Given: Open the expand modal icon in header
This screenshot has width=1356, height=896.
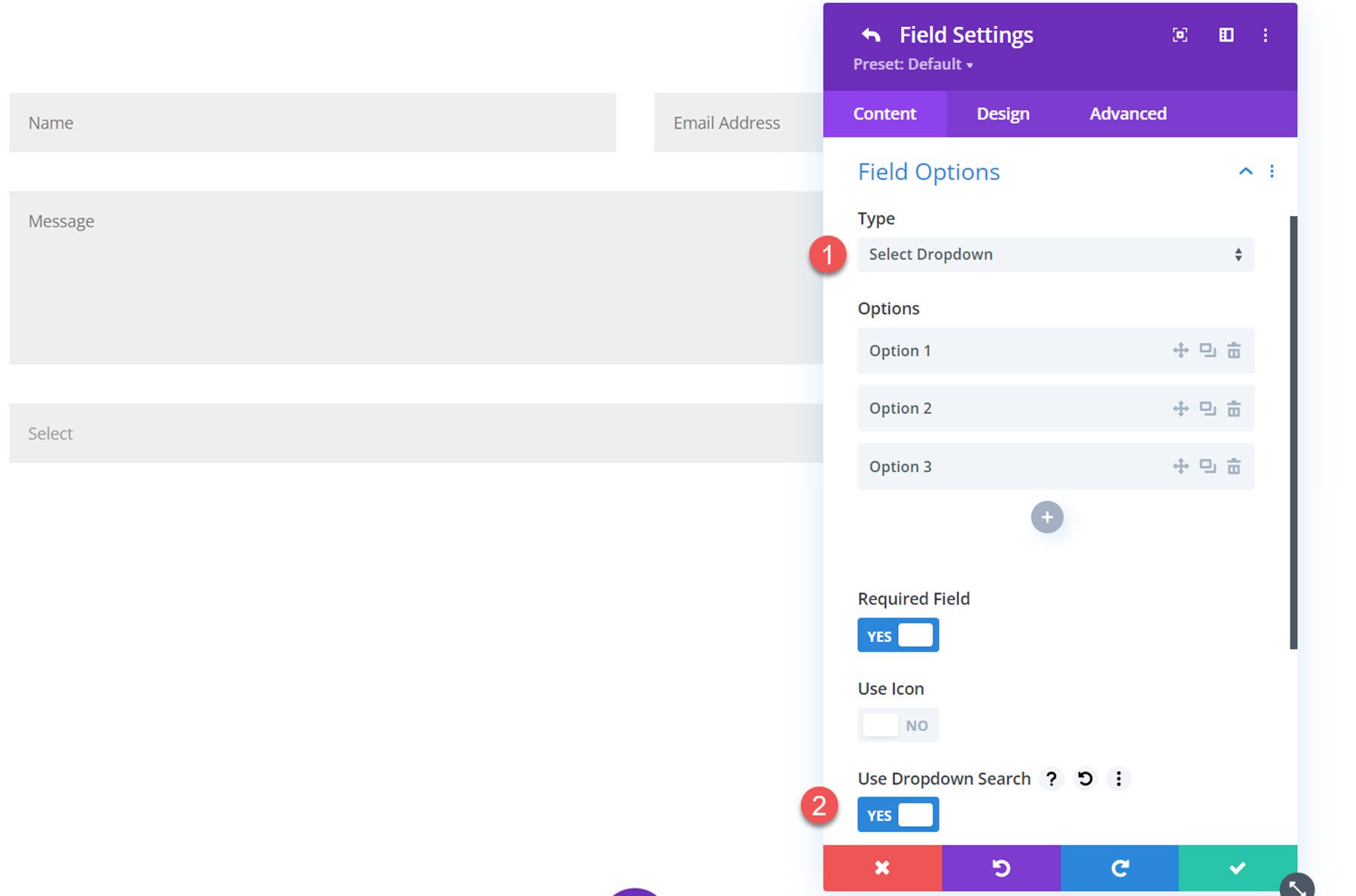Looking at the screenshot, I should pos(1180,34).
